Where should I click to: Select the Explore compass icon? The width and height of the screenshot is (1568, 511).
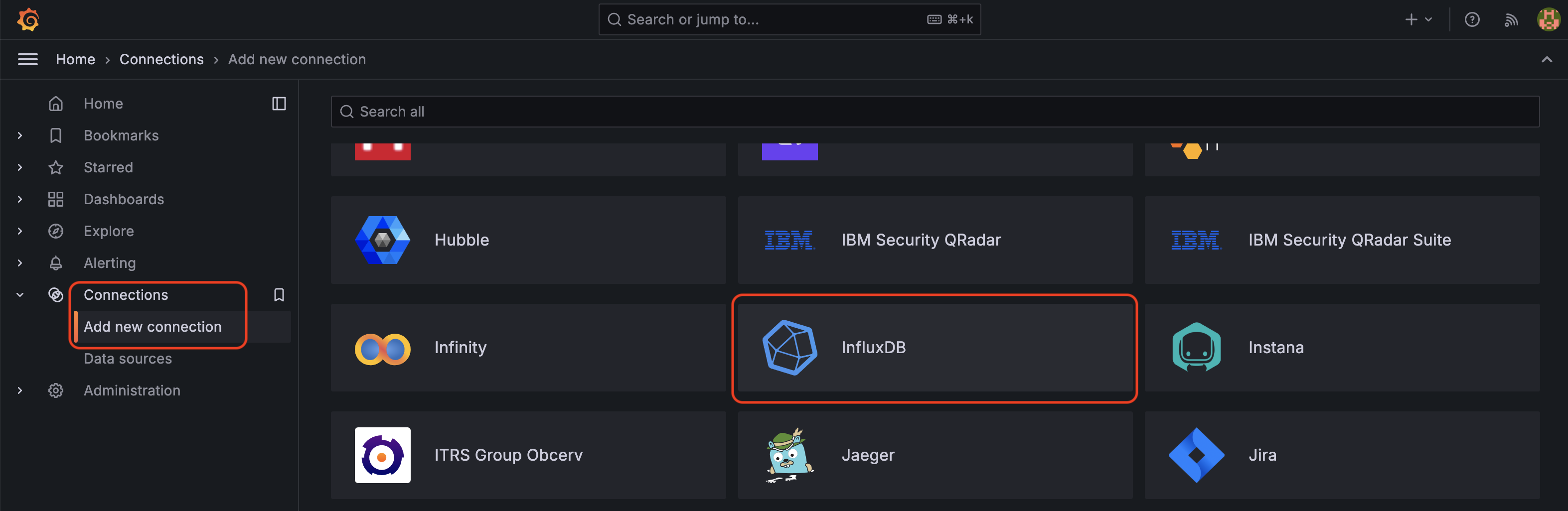[x=55, y=231]
